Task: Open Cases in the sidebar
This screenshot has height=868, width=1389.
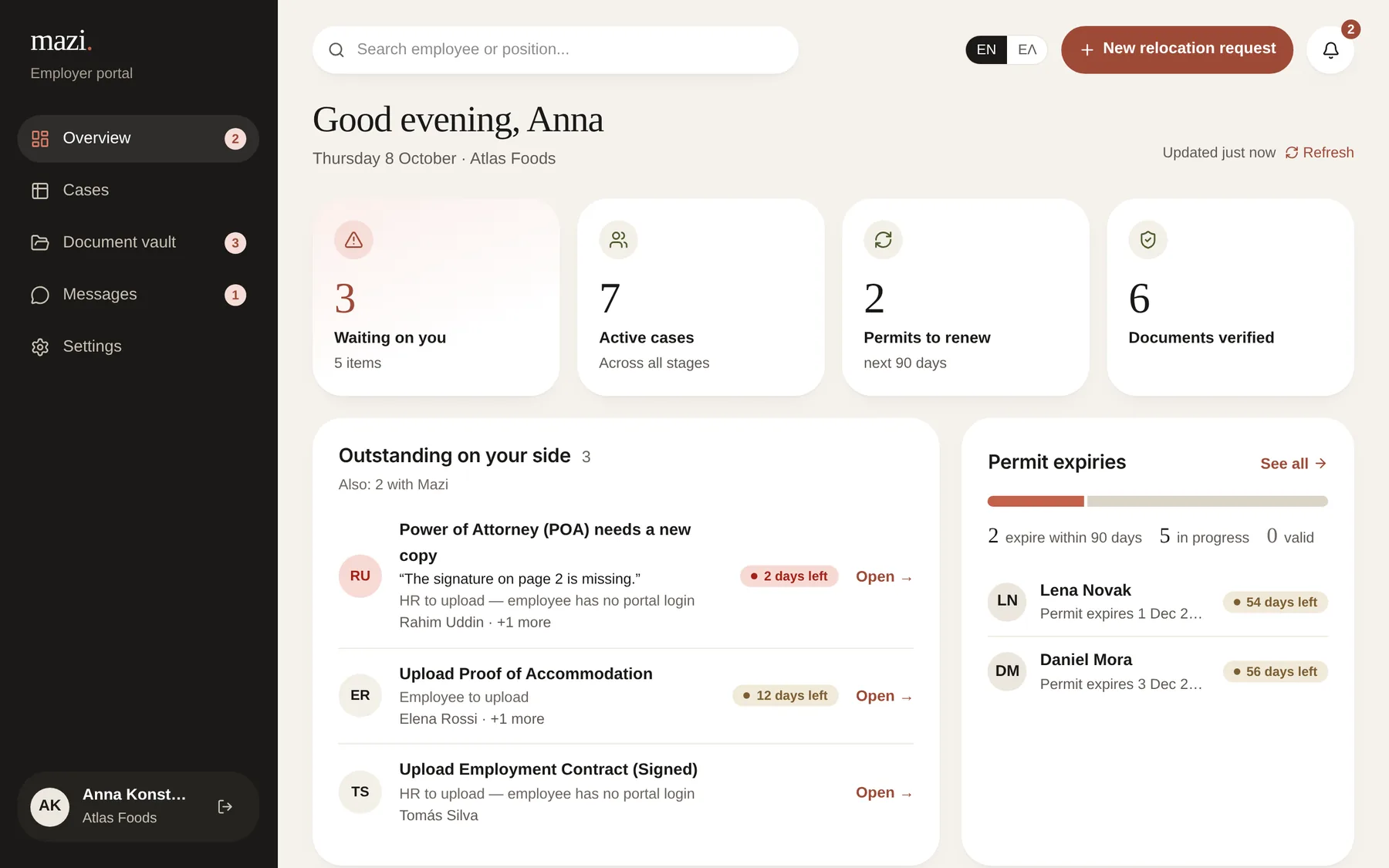Action: 138,191
